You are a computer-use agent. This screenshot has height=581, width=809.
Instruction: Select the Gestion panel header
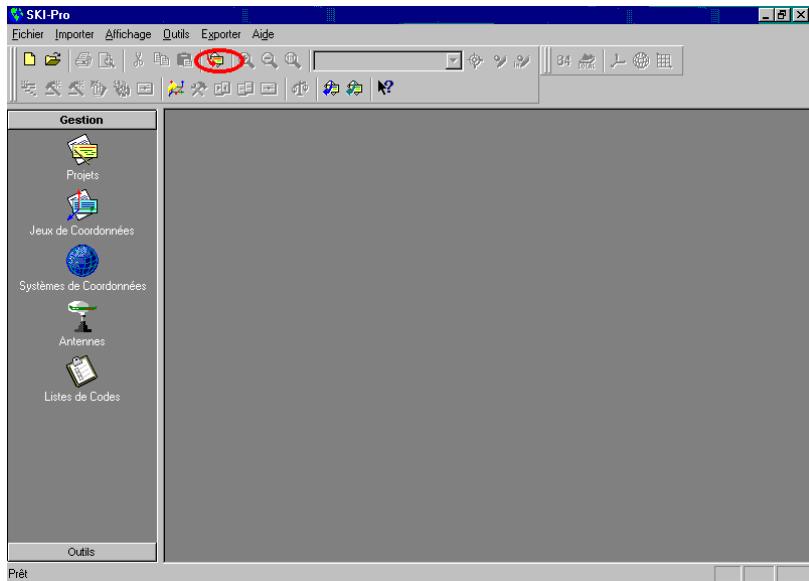pos(82,120)
